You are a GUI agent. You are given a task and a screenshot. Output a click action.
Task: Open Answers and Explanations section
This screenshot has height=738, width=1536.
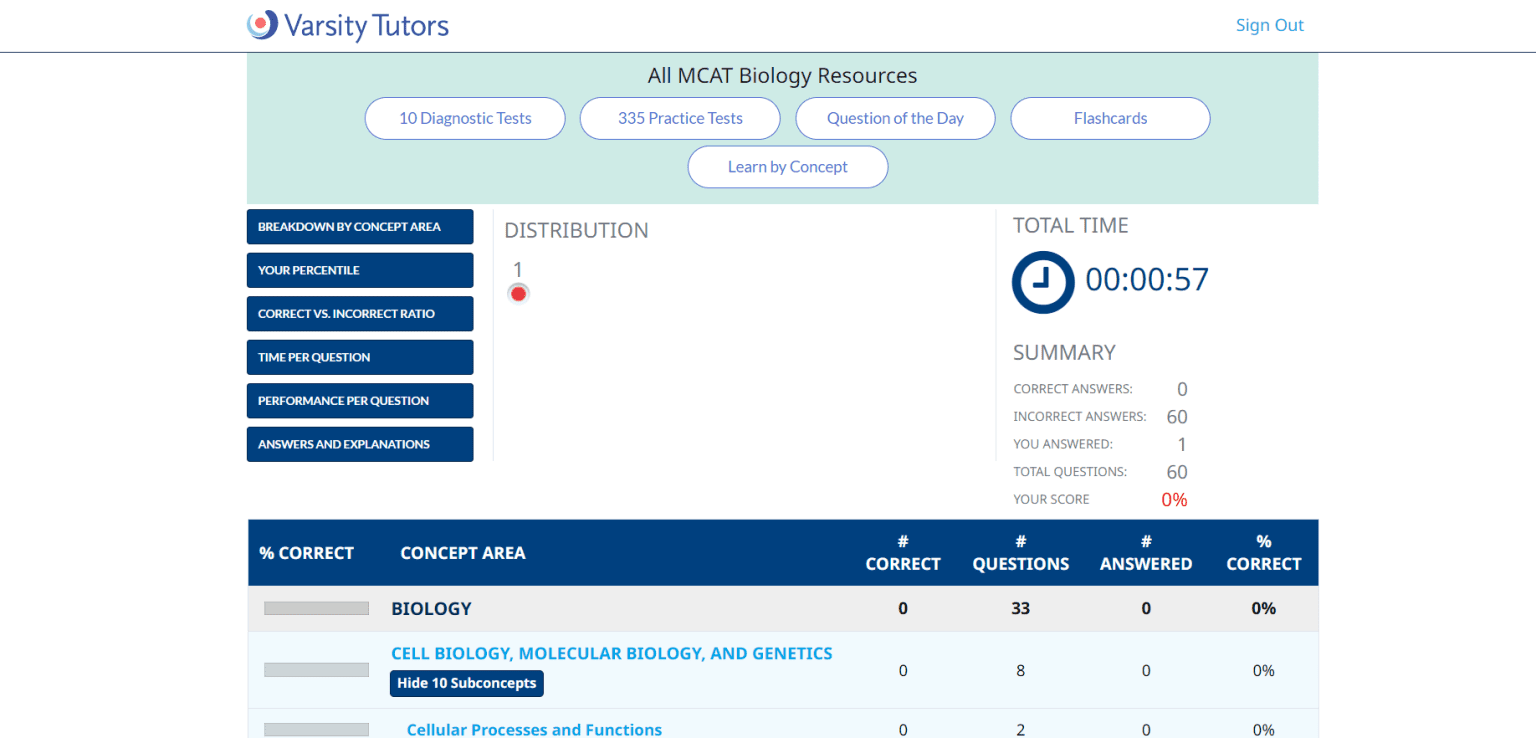coord(359,444)
